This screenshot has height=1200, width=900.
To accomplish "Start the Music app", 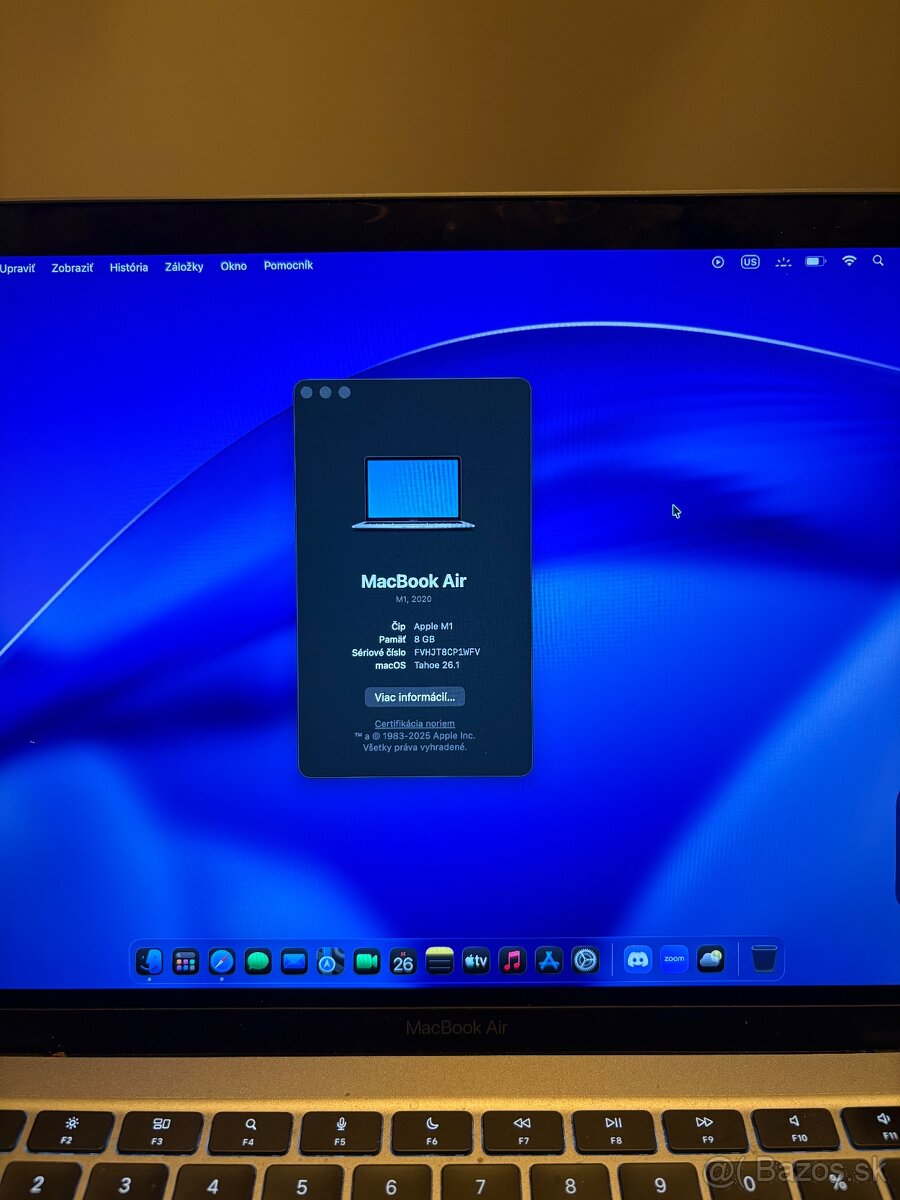I will (512, 961).
